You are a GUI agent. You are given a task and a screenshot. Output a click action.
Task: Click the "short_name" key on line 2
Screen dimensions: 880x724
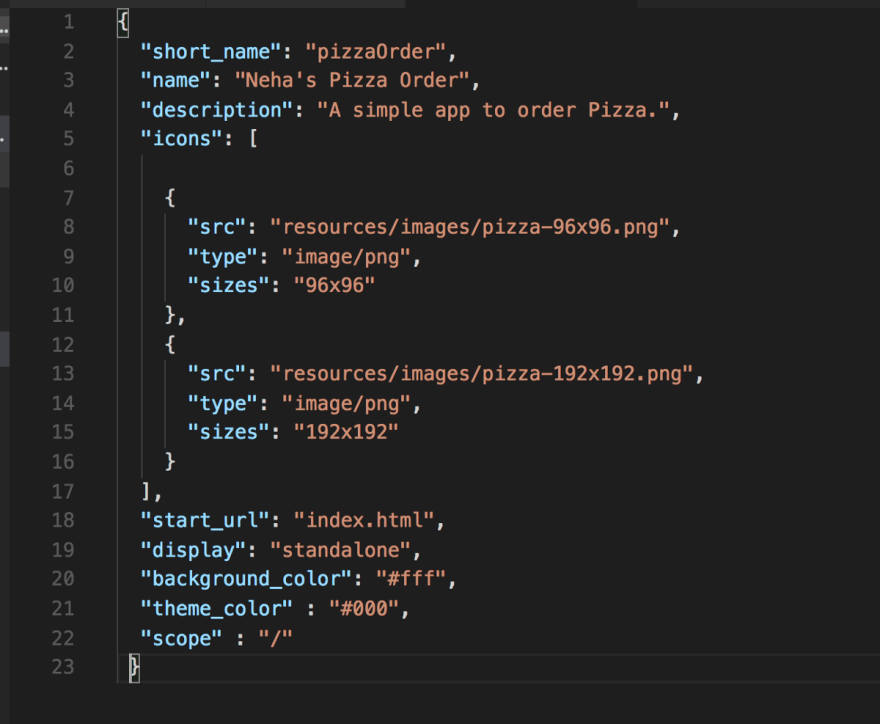(x=210, y=52)
